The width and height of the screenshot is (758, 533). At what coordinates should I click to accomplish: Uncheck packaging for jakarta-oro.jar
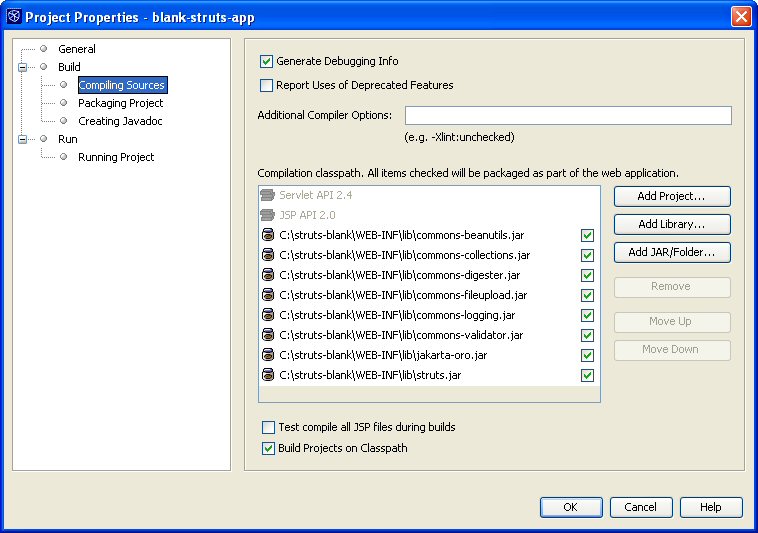point(587,355)
